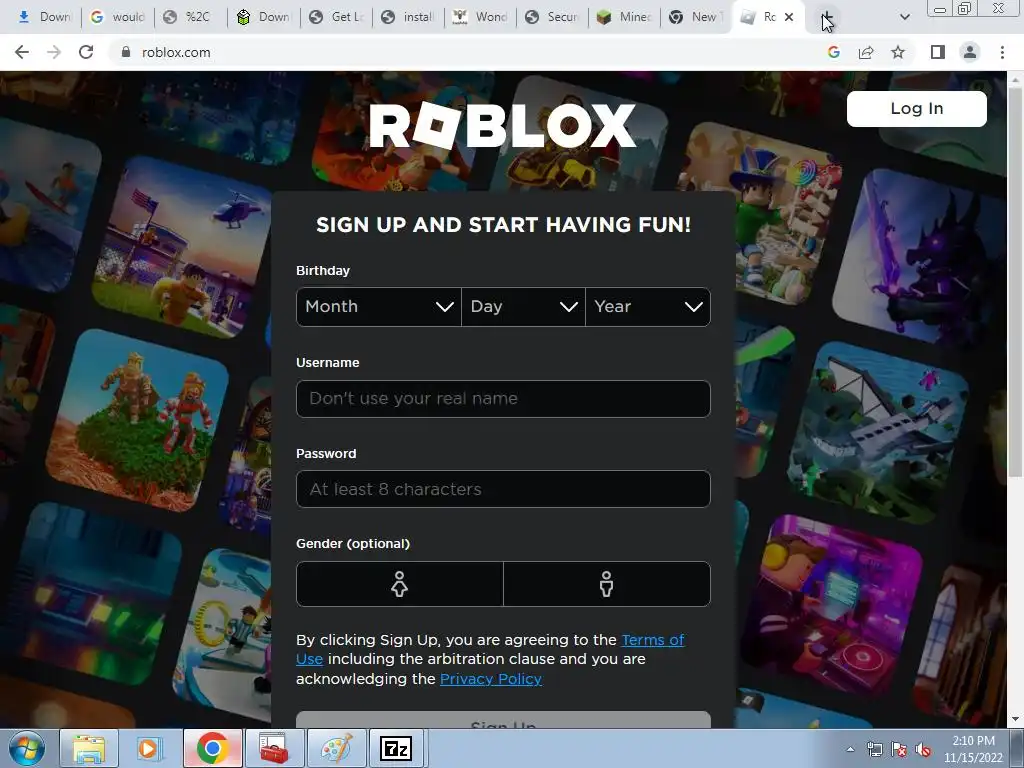Switch to the first Downloads tab
The image size is (1024, 768).
(44, 17)
